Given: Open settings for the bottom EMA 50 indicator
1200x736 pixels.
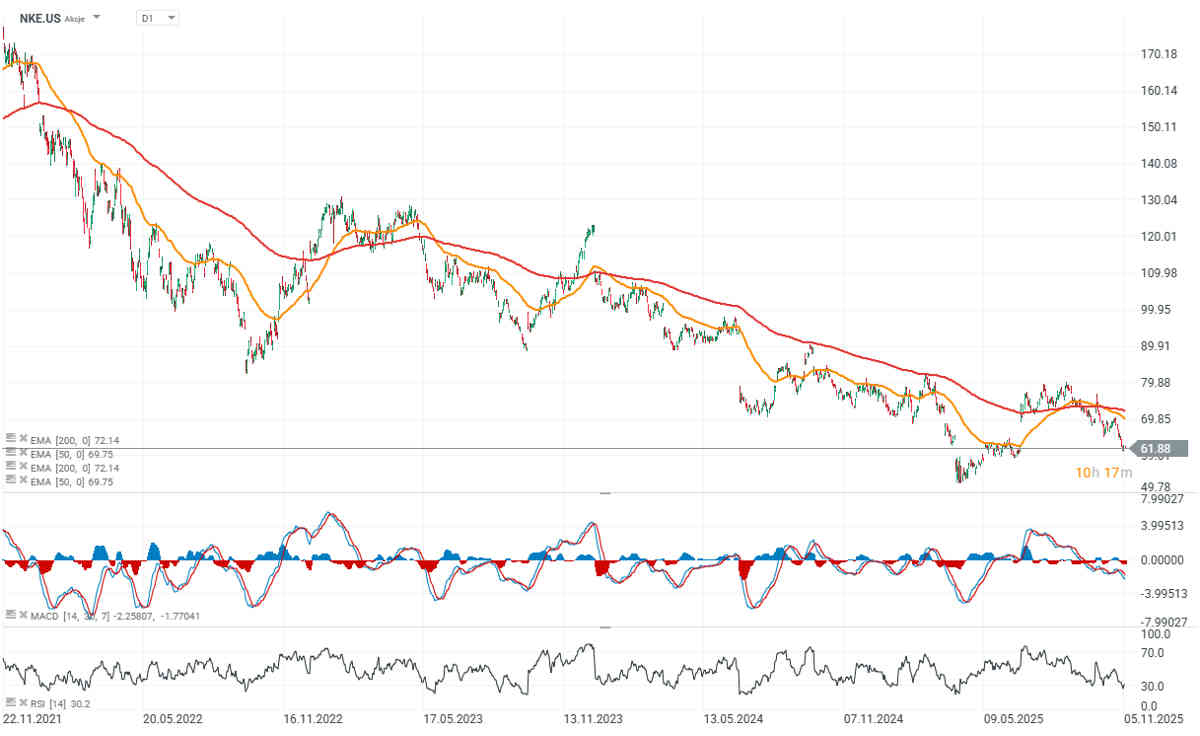Looking at the screenshot, I should [10, 481].
